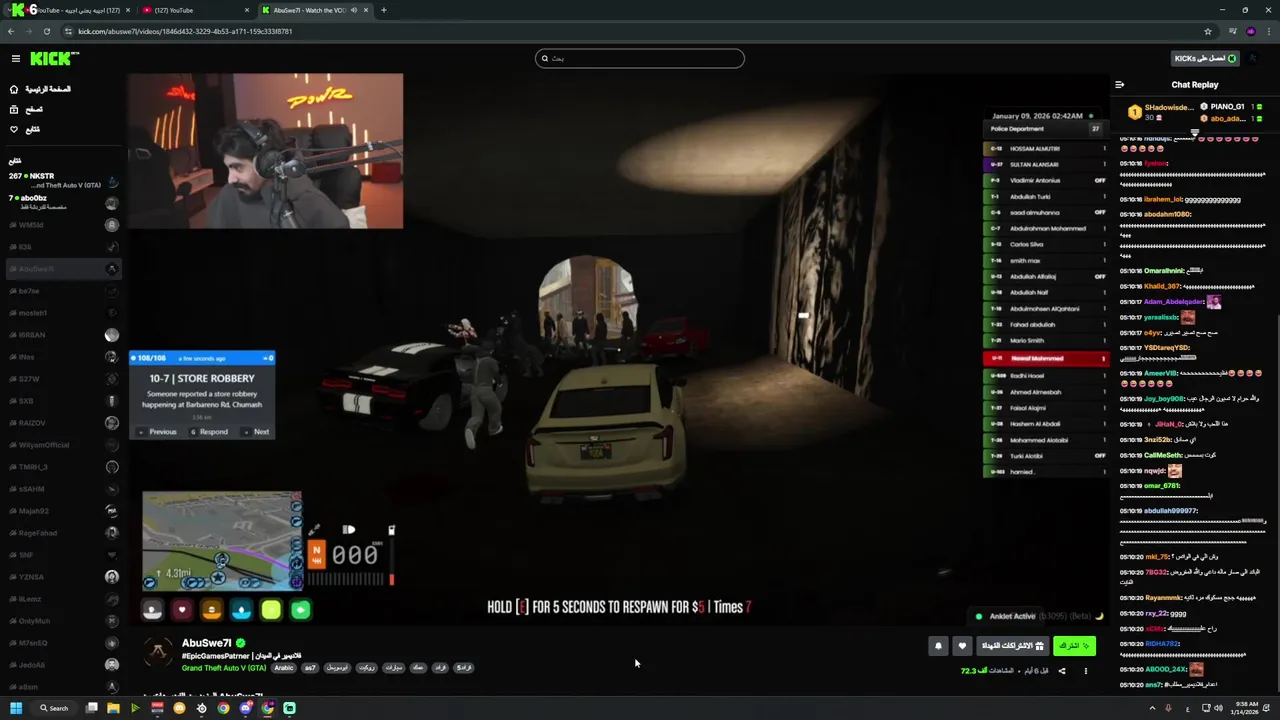Image resolution: width=1280 pixels, height=720 pixels.
Task: Open File Explorer from taskbar
Action: pos(113,708)
